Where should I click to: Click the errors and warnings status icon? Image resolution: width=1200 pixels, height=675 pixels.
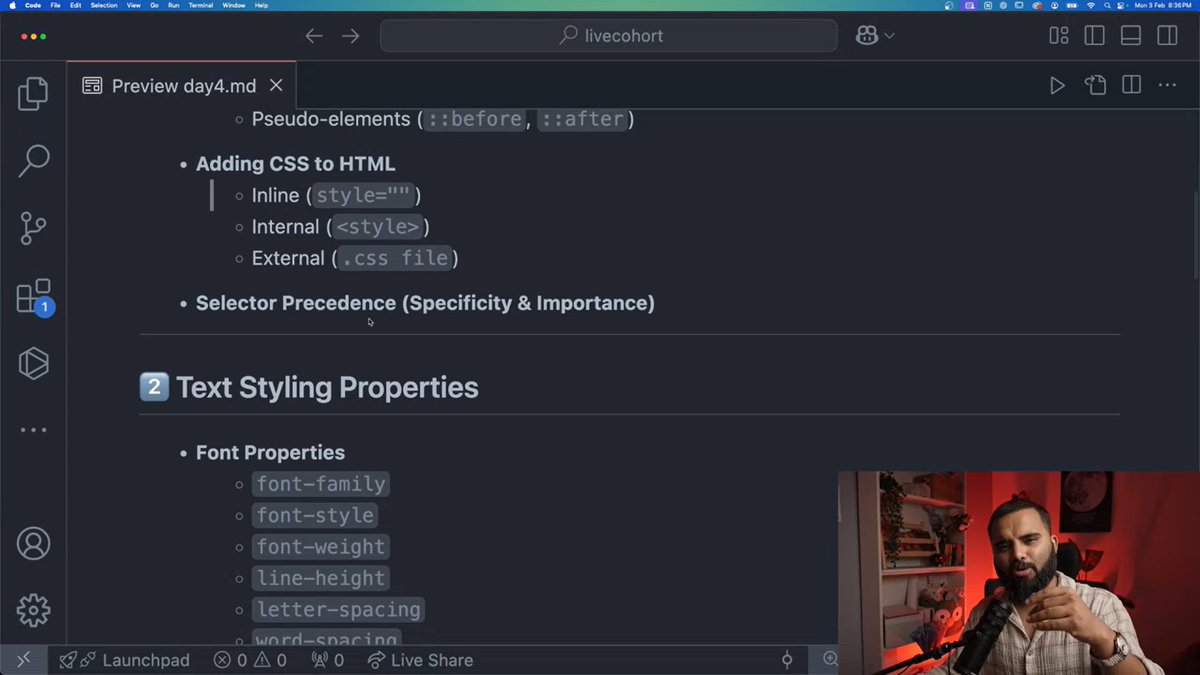pos(249,660)
